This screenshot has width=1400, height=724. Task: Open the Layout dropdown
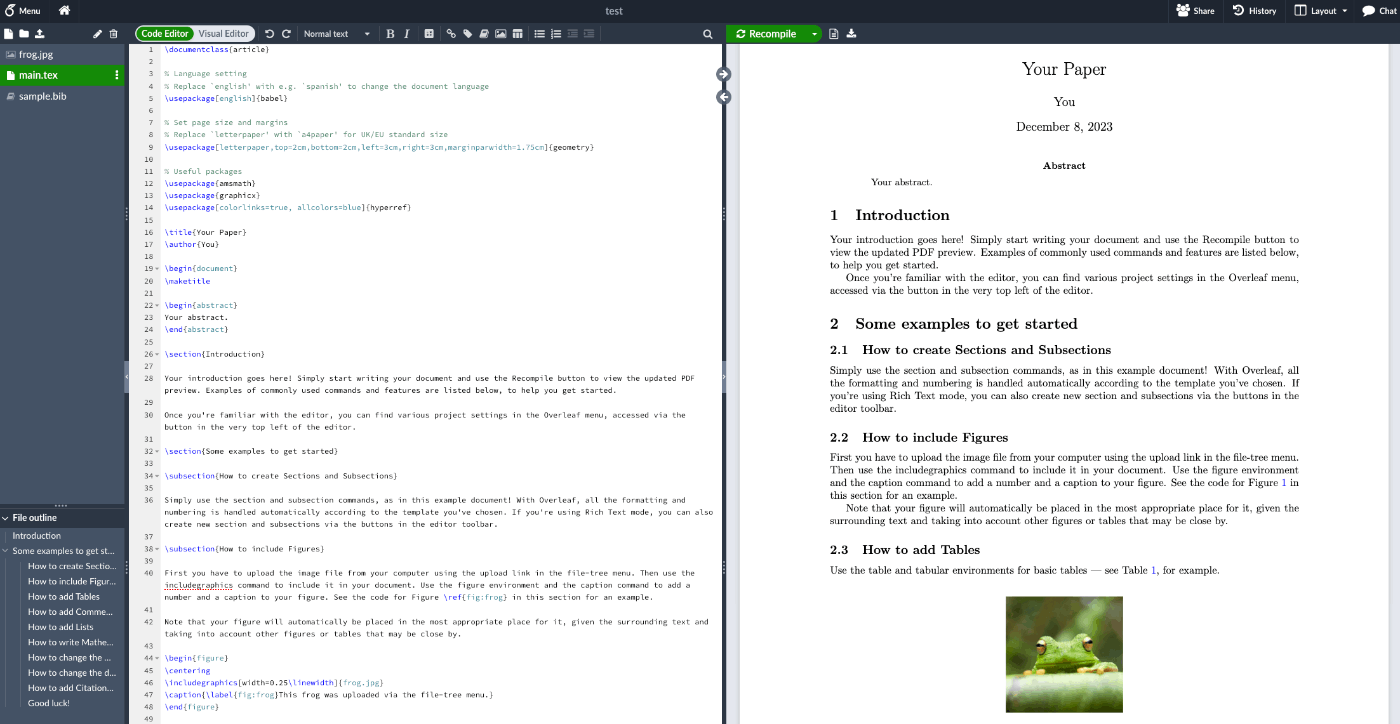[x=1321, y=11]
